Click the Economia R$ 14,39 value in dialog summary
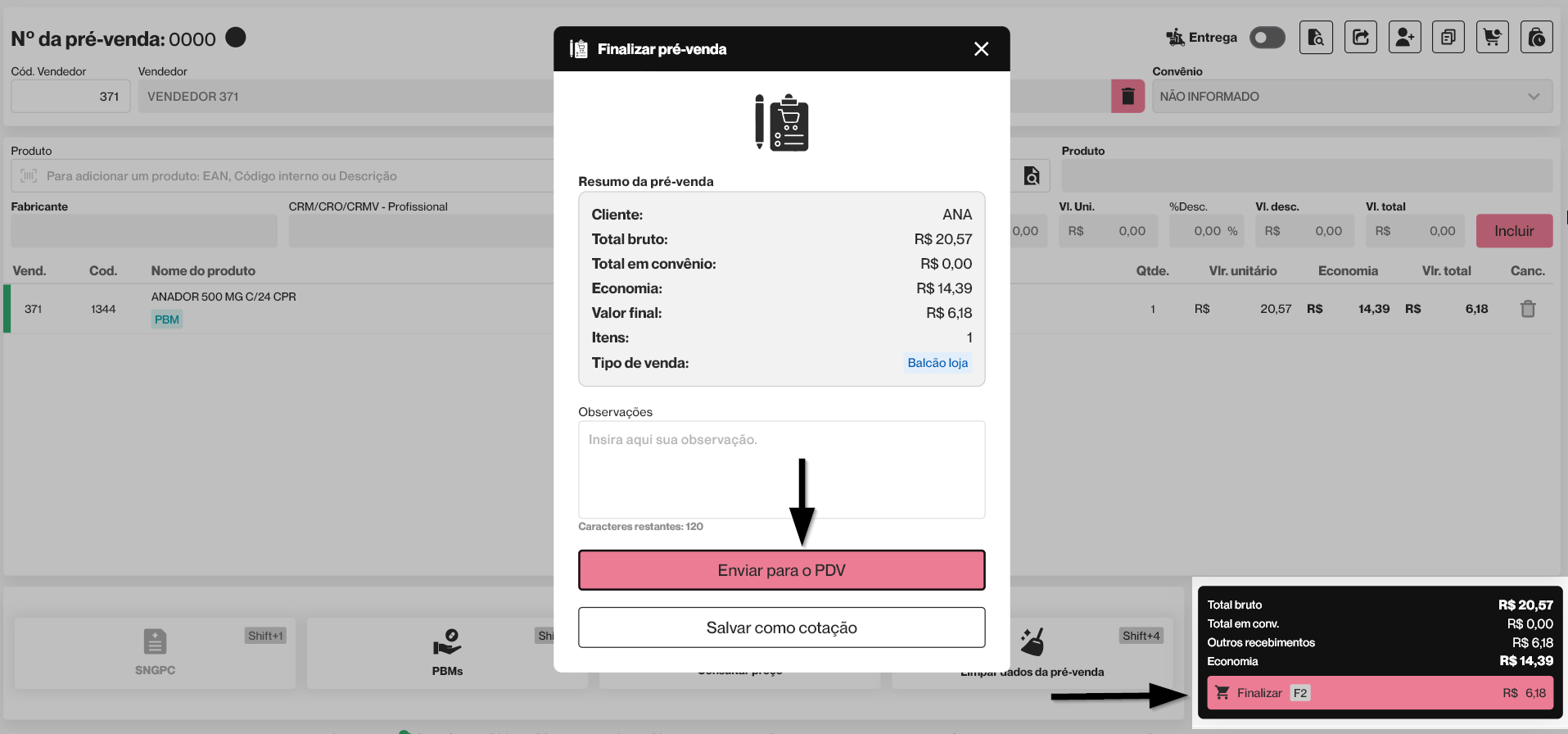The height and width of the screenshot is (734, 1568). [x=944, y=288]
